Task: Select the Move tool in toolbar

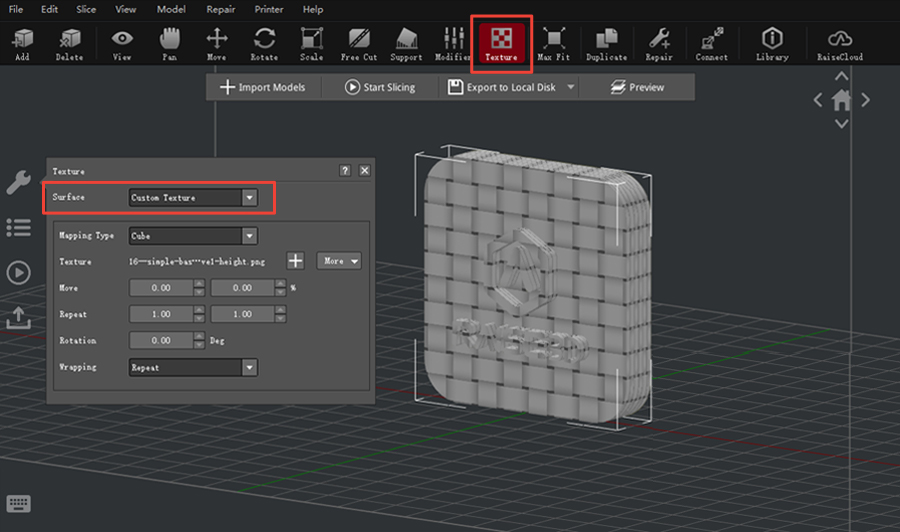Action: click(216, 44)
